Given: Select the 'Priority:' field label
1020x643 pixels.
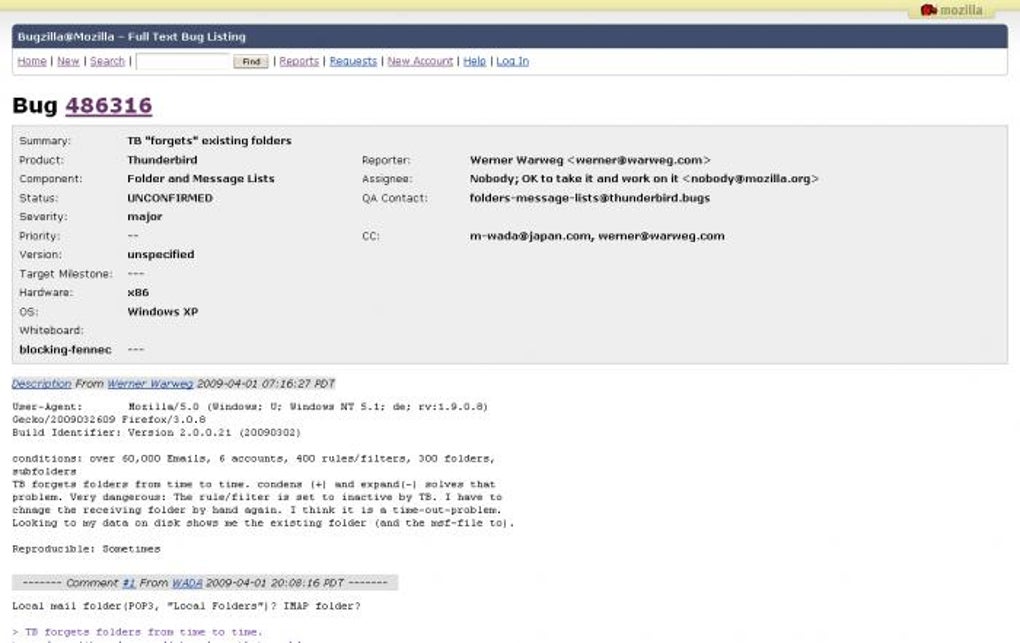Looking at the screenshot, I should pyautogui.click(x=40, y=236).
